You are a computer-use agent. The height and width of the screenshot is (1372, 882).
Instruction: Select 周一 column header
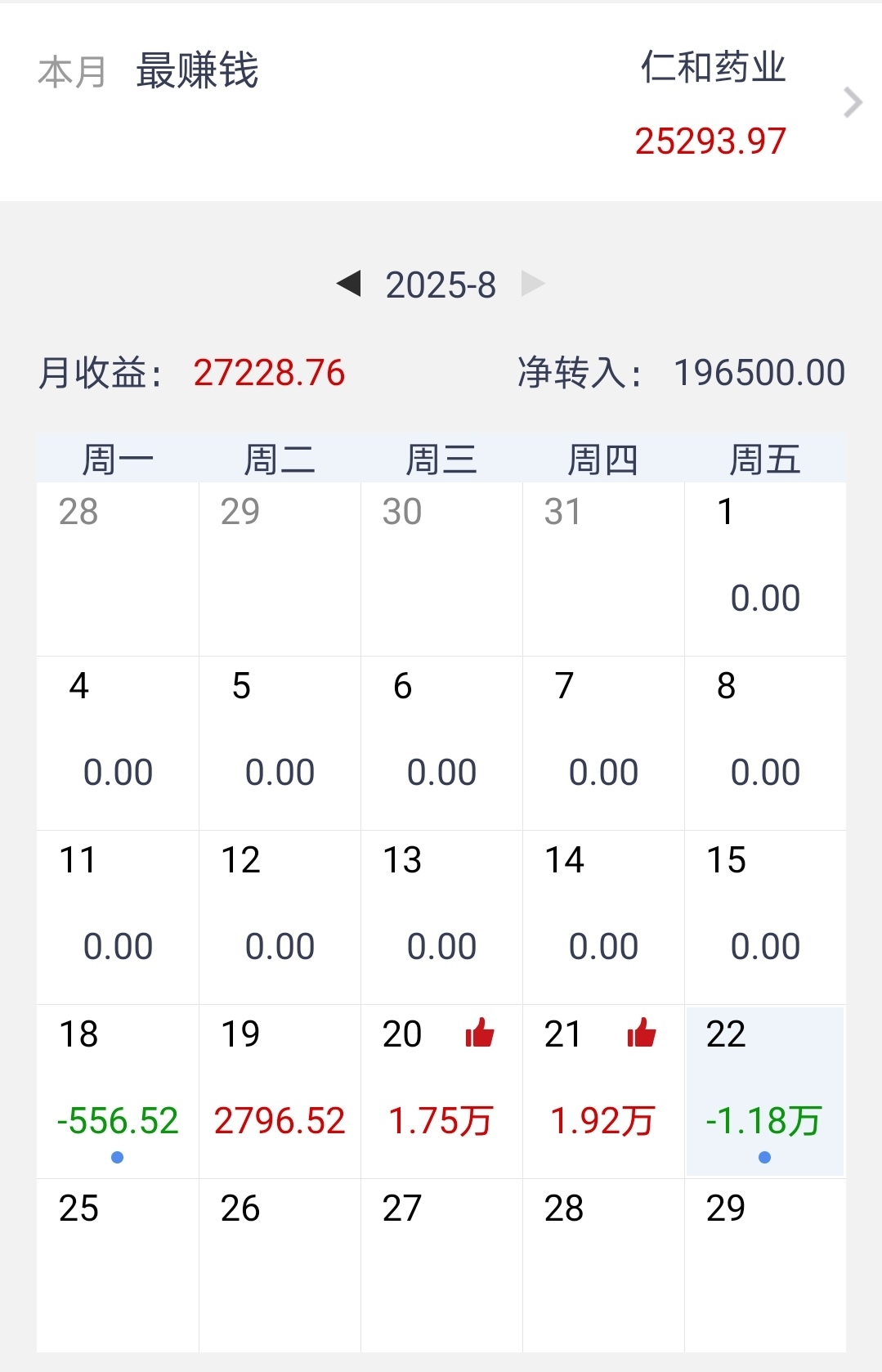[118, 460]
